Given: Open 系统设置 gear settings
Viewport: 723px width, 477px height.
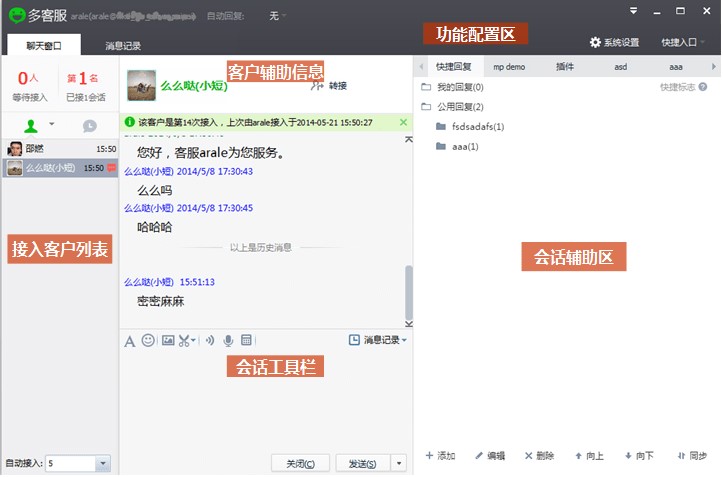Looking at the screenshot, I should [x=614, y=43].
